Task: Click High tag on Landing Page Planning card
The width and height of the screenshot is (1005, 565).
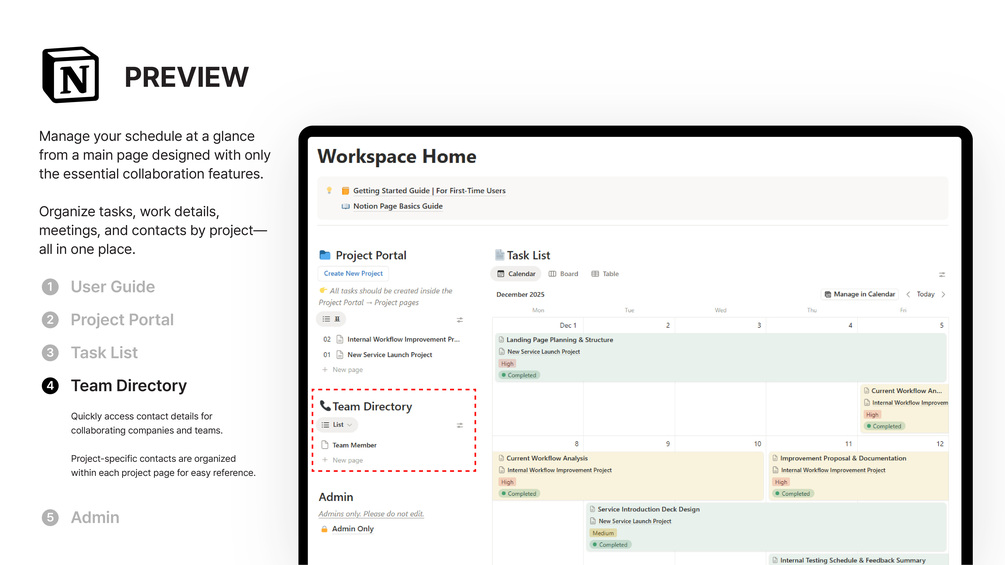Action: pyautogui.click(x=508, y=364)
